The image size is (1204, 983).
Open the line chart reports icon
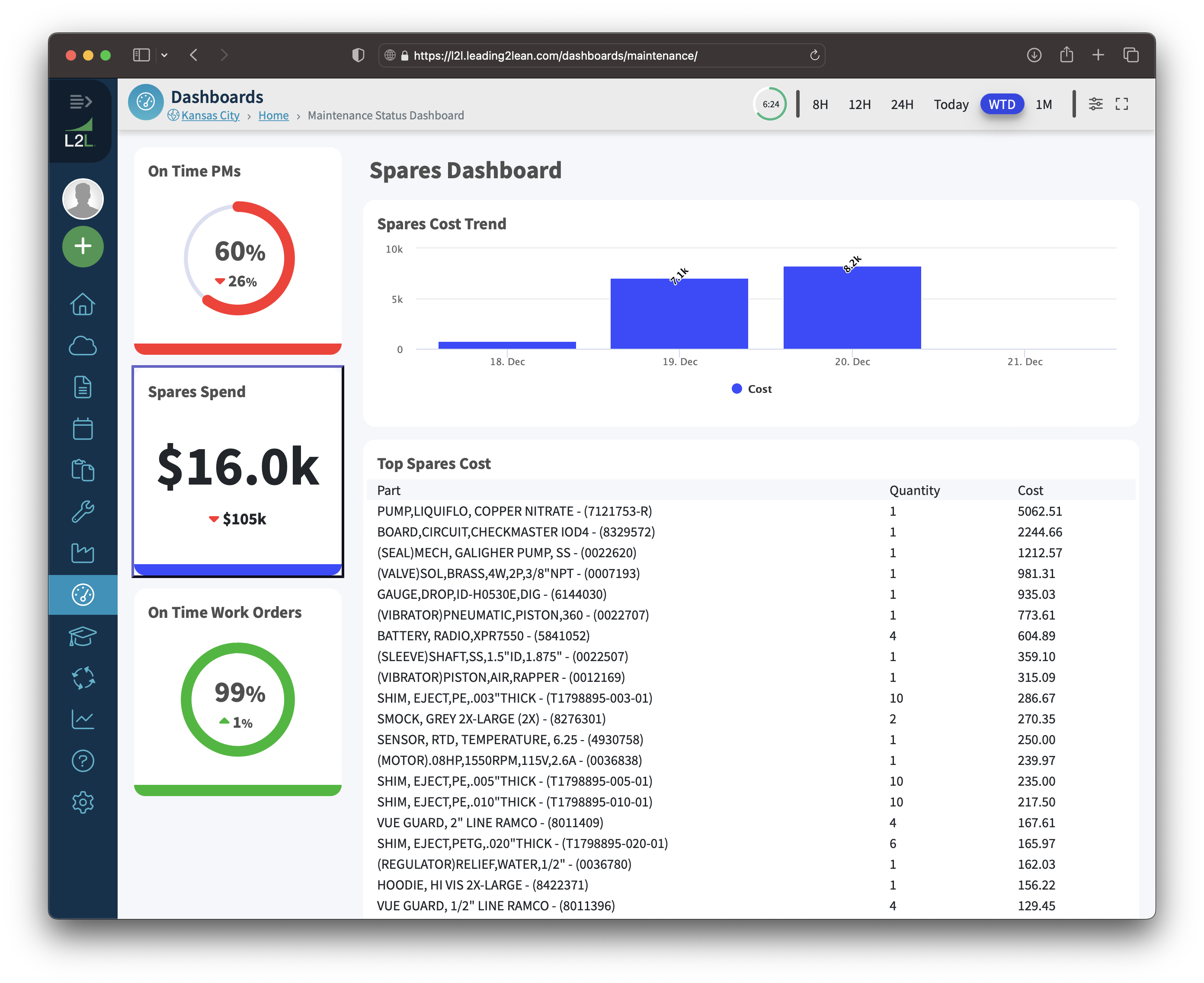tap(83, 719)
